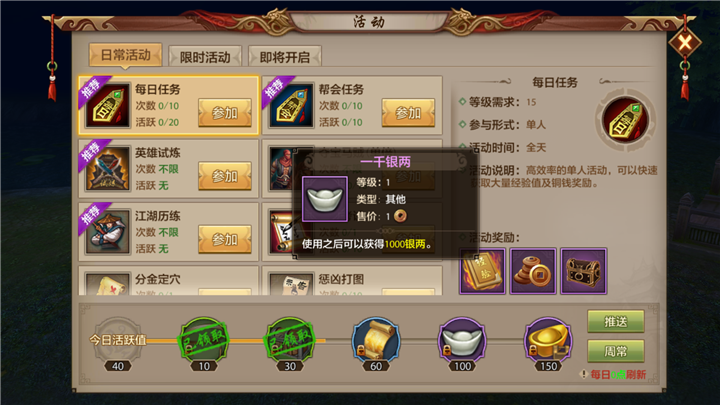Click 参加 for 英雄试炼
Viewport: 720px width, 405px height.
[x=225, y=176]
